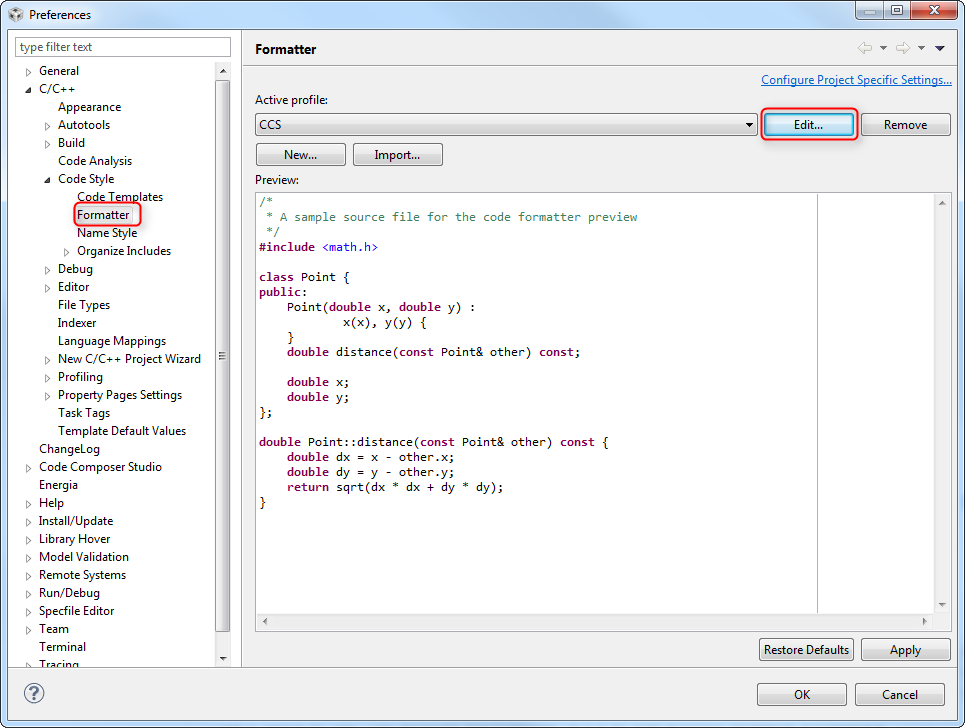The image size is (965, 728).
Task: Select Terminal preference page
Action: click(62, 647)
